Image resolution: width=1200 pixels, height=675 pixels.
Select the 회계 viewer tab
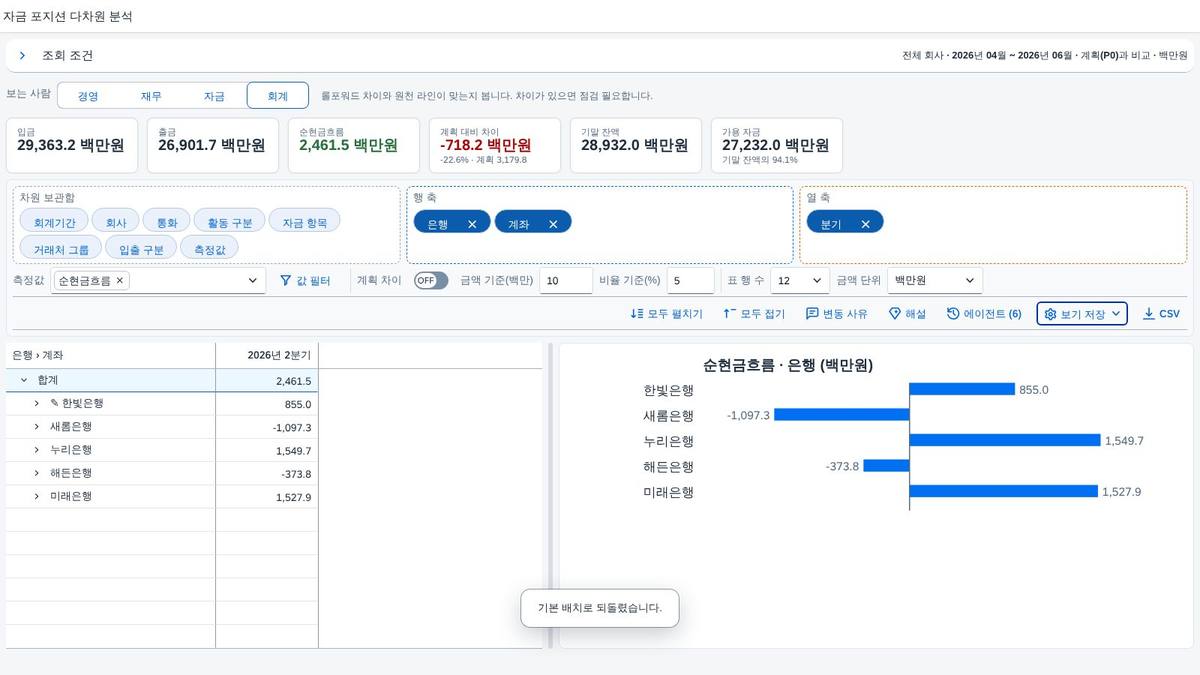[x=277, y=96]
